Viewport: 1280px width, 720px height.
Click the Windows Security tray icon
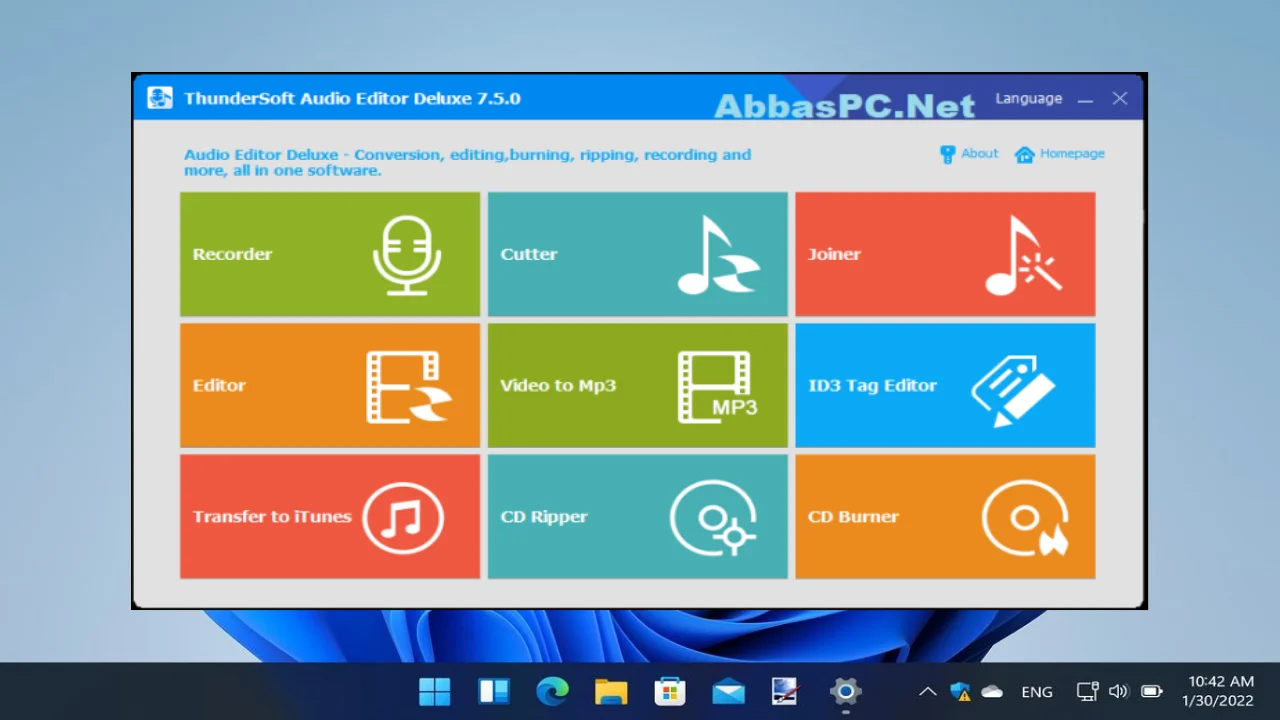pos(960,691)
